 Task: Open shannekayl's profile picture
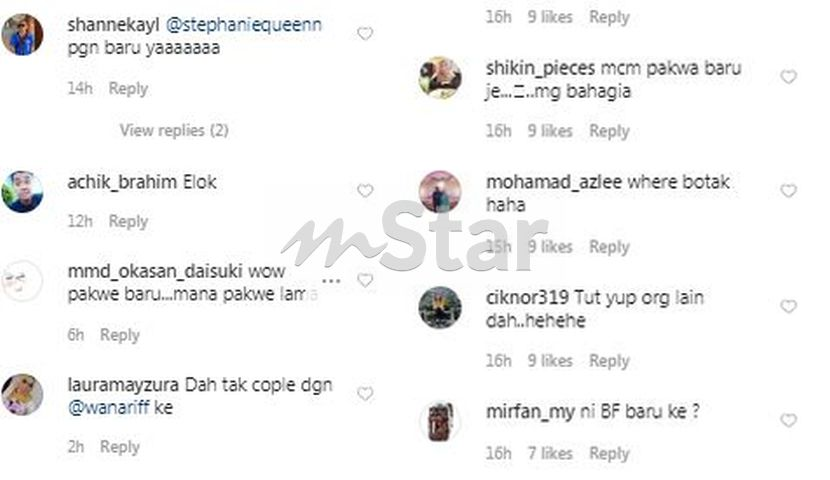tap(22, 35)
